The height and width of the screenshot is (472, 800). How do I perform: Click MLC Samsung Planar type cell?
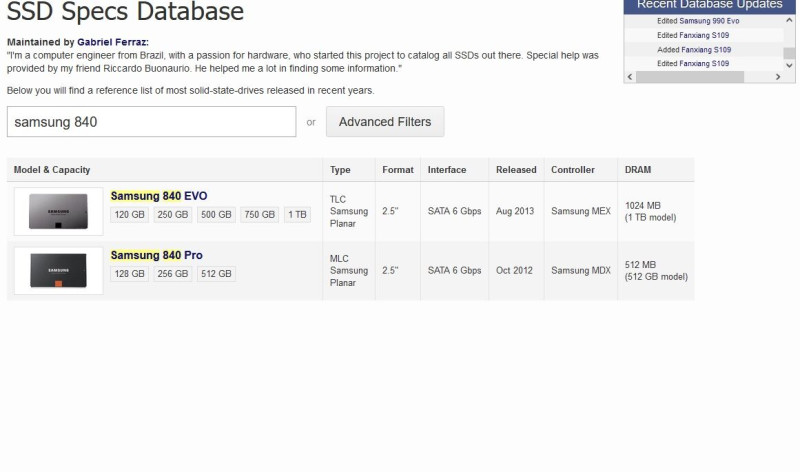click(x=349, y=270)
